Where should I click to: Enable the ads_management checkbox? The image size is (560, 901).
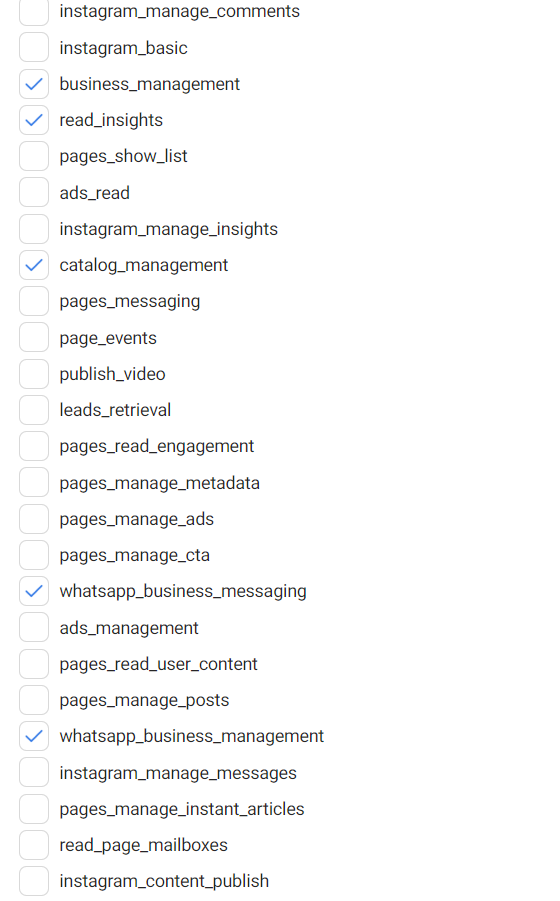point(34,627)
